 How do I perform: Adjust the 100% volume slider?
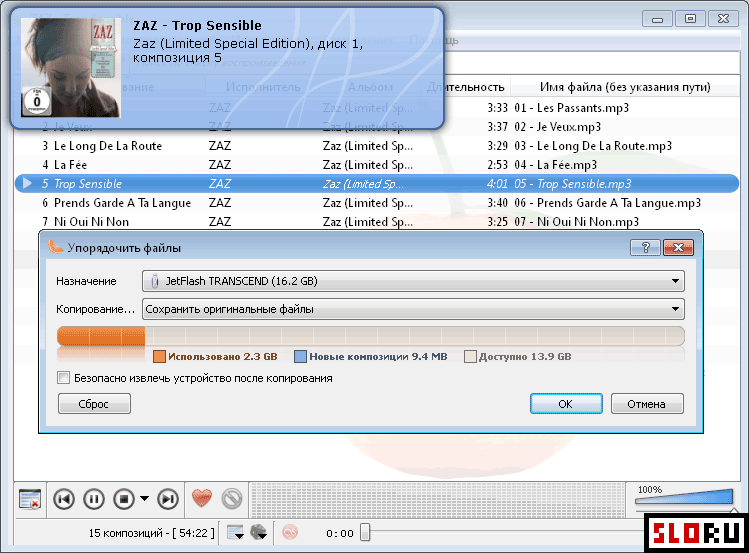684,497
